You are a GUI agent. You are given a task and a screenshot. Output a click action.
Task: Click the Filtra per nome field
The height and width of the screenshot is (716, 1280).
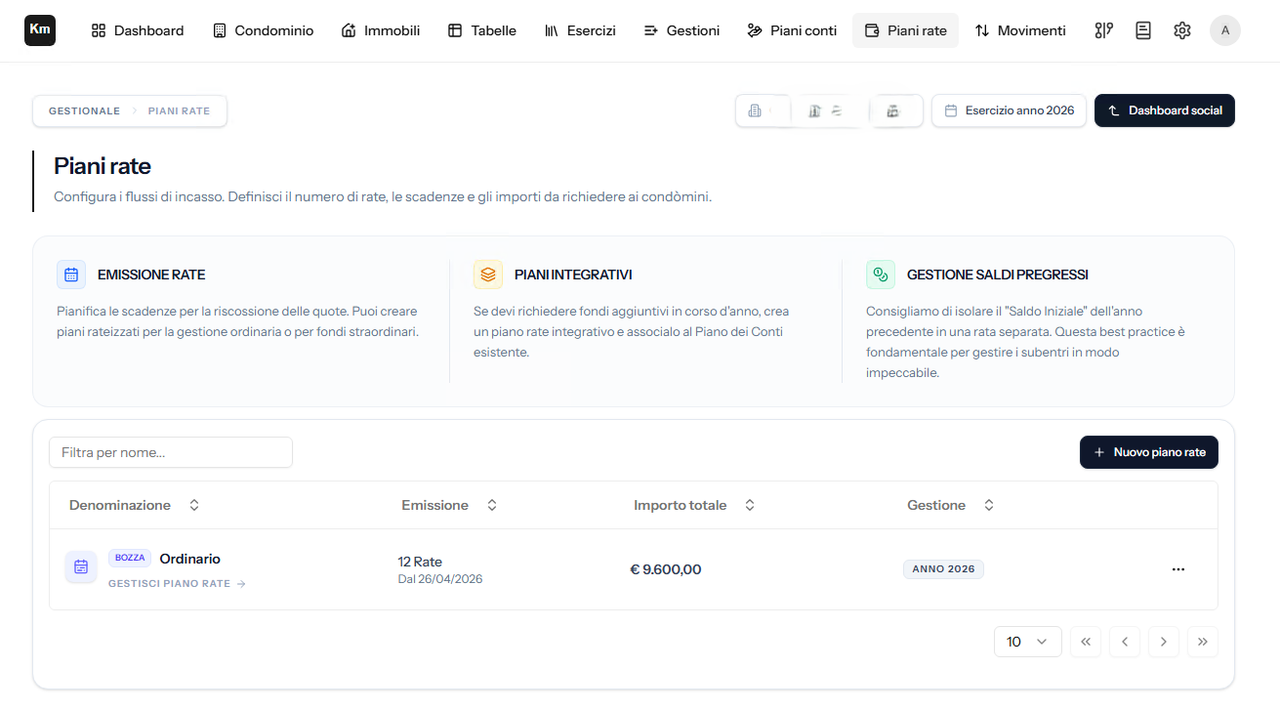pyautogui.click(x=171, y=452)
